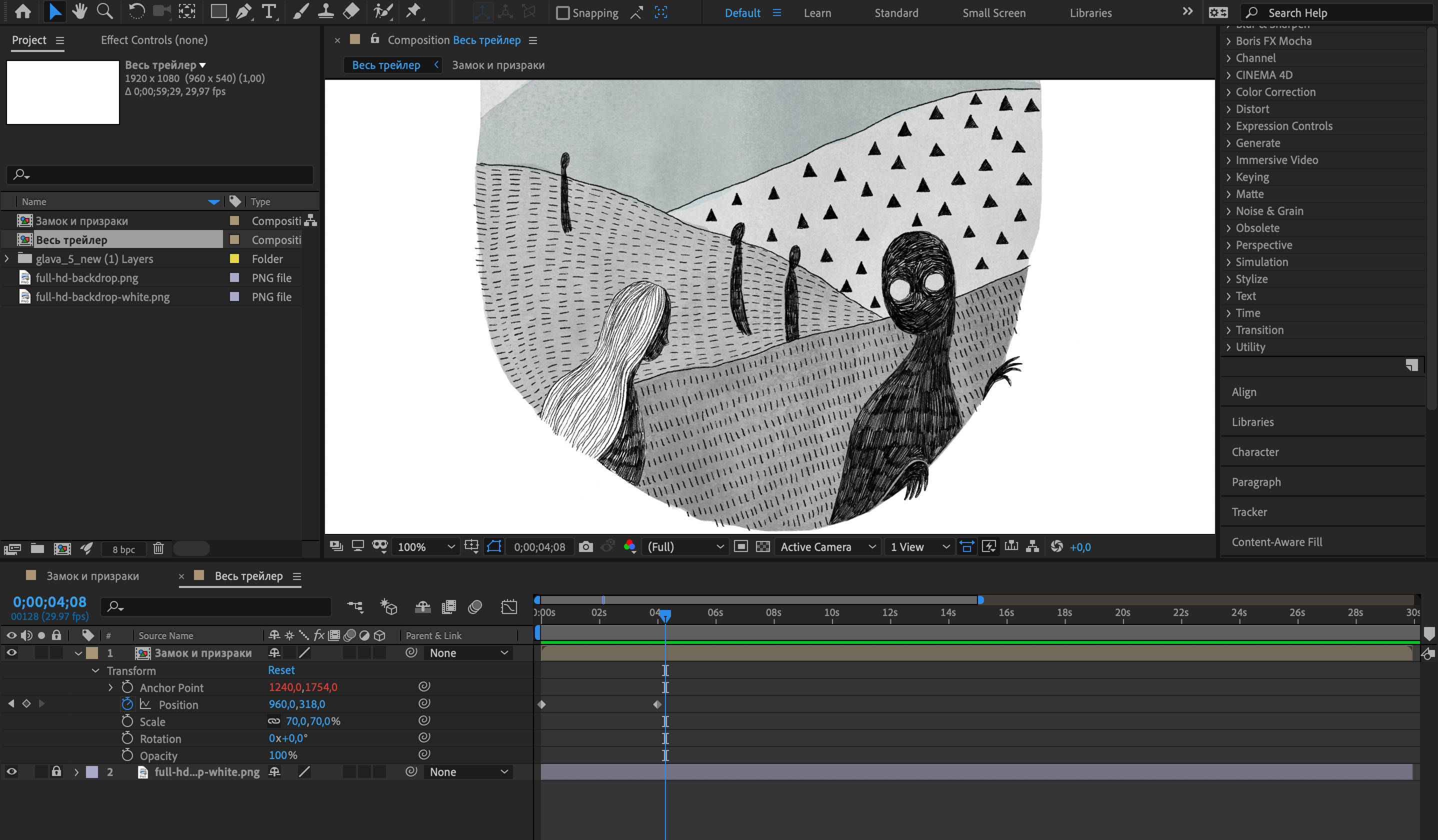Open the Active Camera dropdown

click(827, 546)
